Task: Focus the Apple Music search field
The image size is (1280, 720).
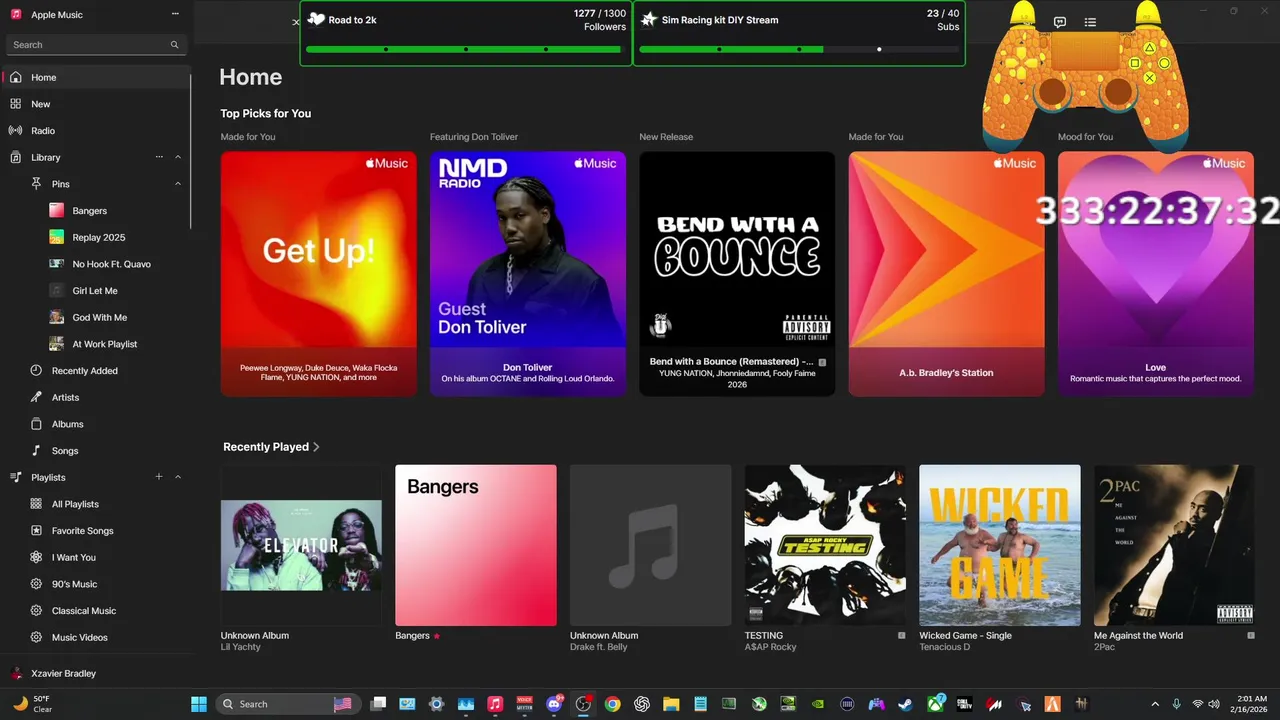Action: click(x=96, y=45)
